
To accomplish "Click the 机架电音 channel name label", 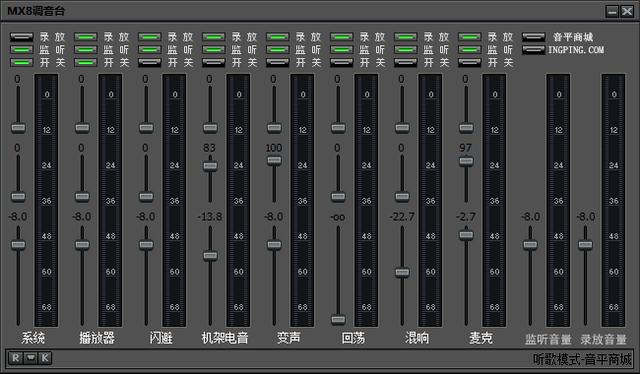I will point(225,338).
